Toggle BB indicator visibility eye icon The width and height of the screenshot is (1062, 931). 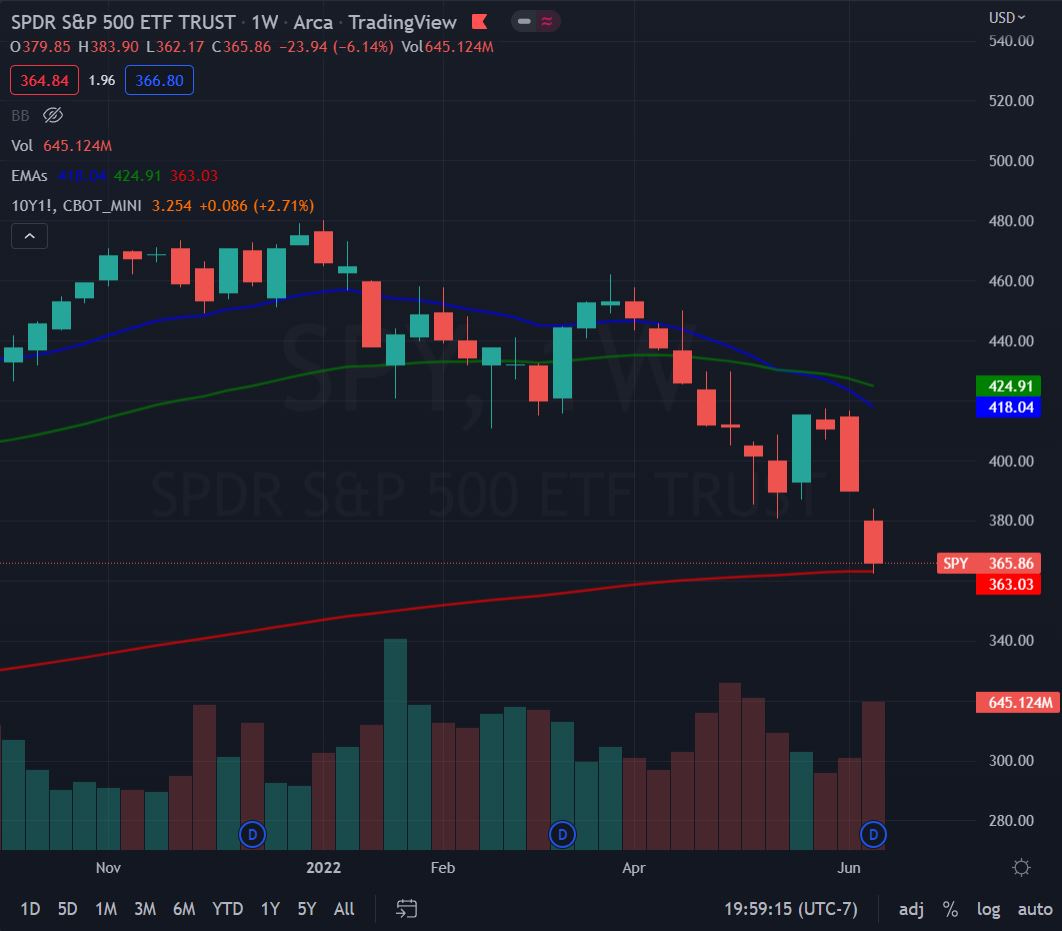pyautogui.click(x=53, y=116)
